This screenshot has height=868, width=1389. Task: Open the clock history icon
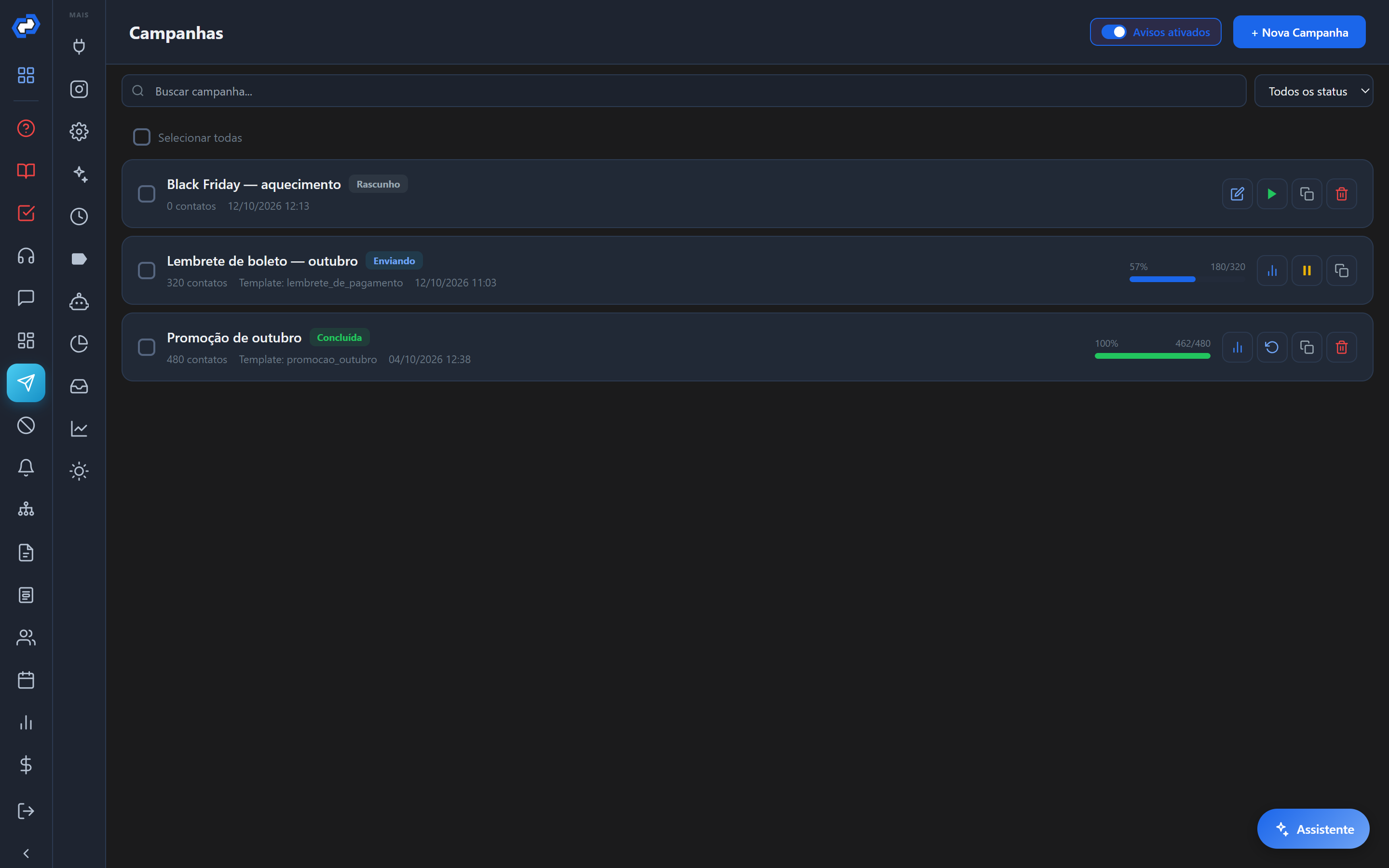[x=79, y=217]
